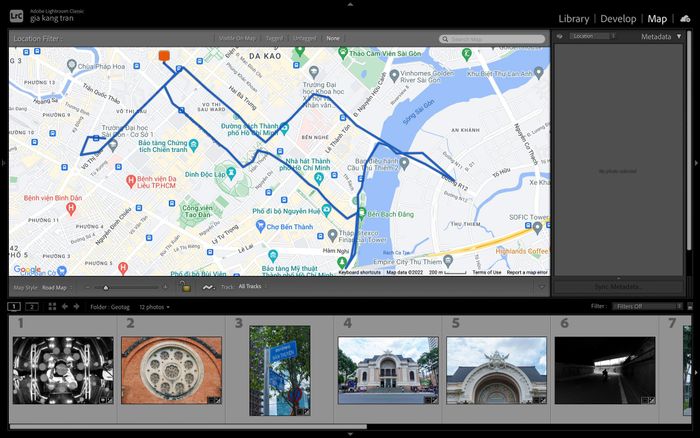Choose the Tagged location filter
This screenshot has width=700, height=438.
pyautogui.click(x=274, y=38)
